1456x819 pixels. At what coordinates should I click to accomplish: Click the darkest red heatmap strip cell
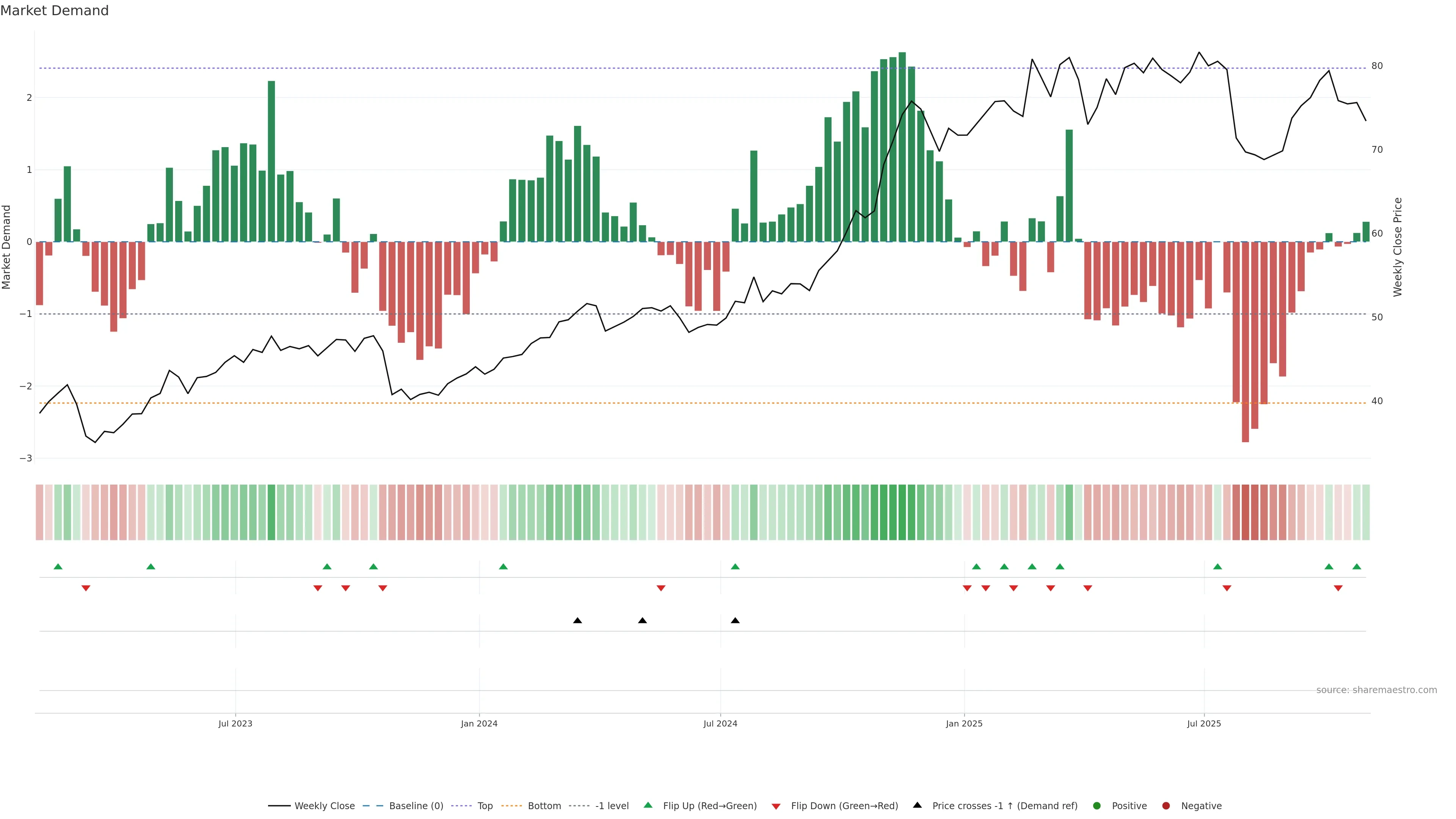pos(1245,512)
